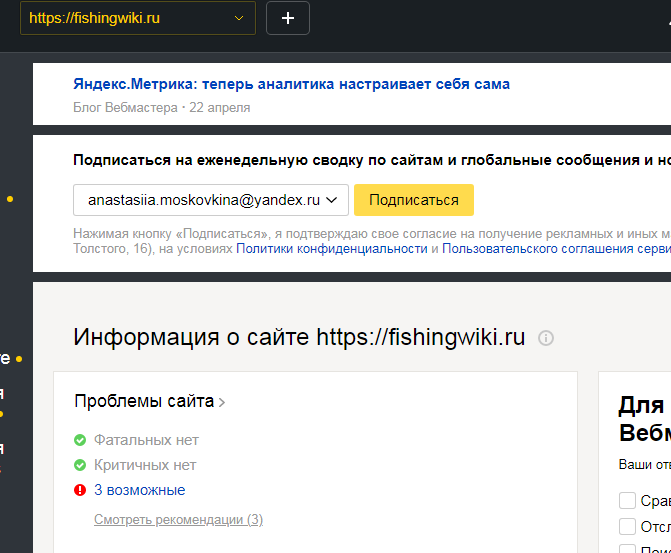Click the plus button to add site
This screenshot has height=553, width=671.
[288, 18]
